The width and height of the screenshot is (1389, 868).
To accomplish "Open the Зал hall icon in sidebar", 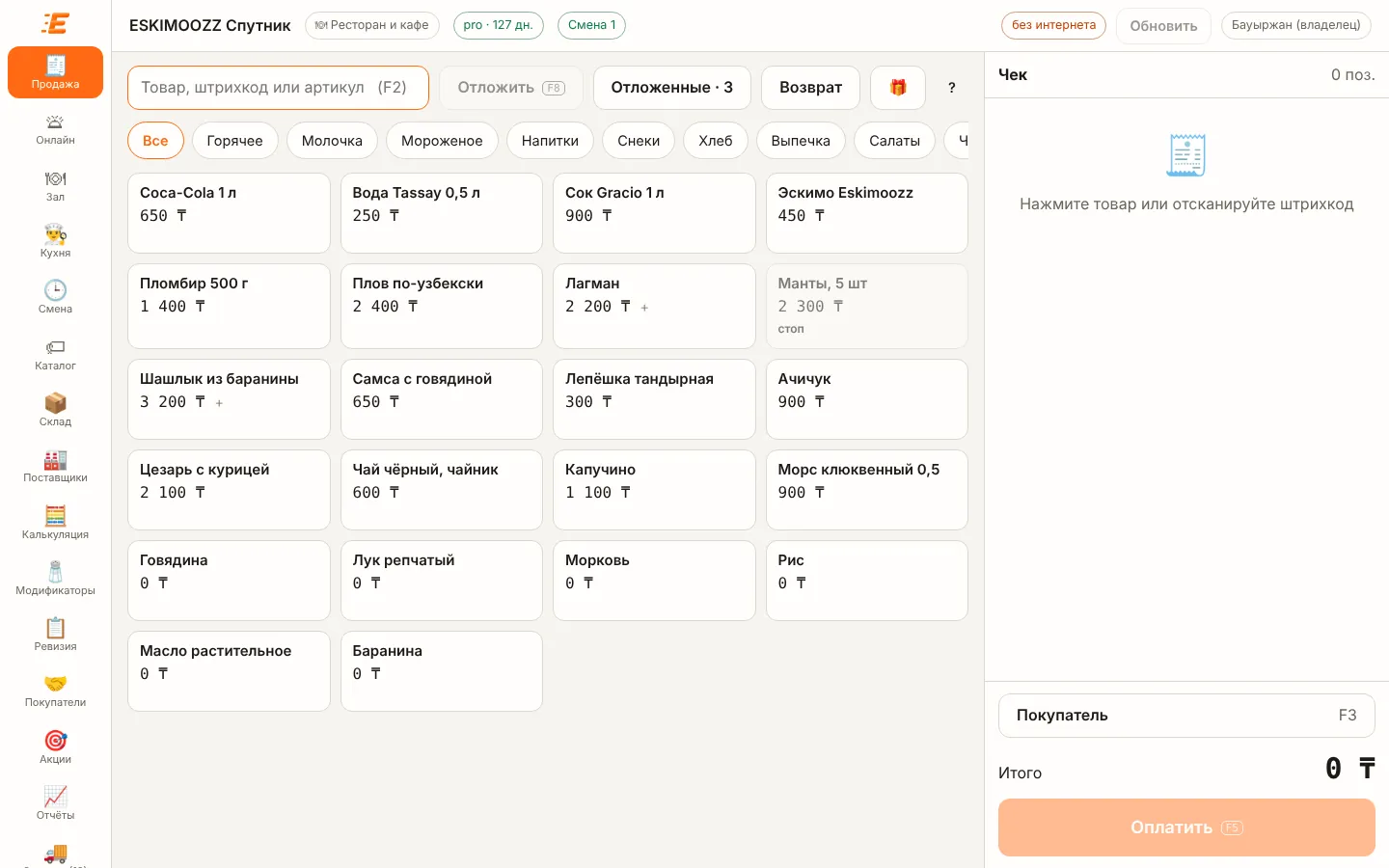I will [55, 179].
